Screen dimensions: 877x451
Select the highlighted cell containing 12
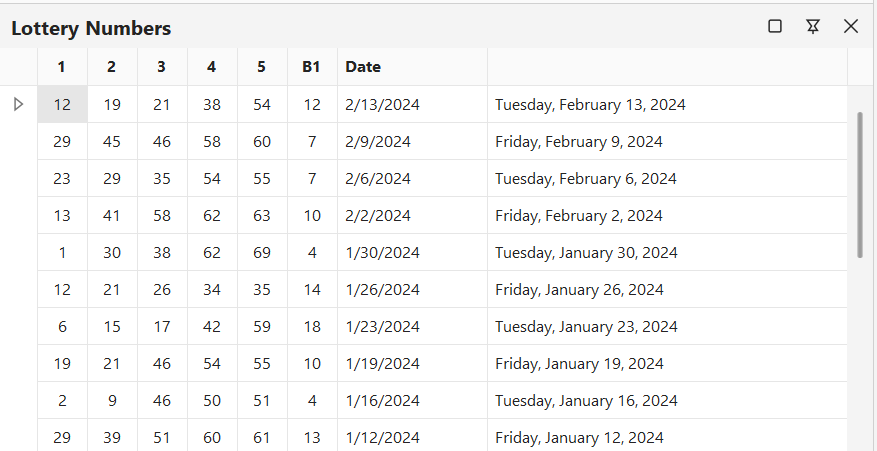pyautogui.click(x=62, y=104)
